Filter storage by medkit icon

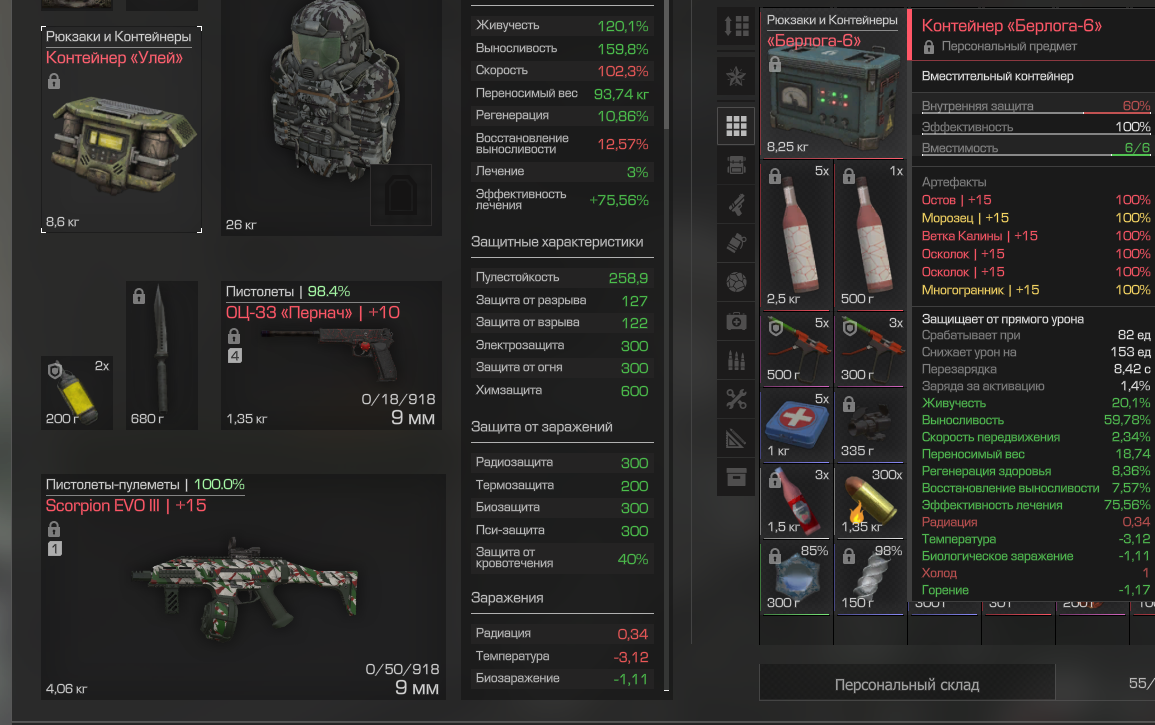[736, 321]
